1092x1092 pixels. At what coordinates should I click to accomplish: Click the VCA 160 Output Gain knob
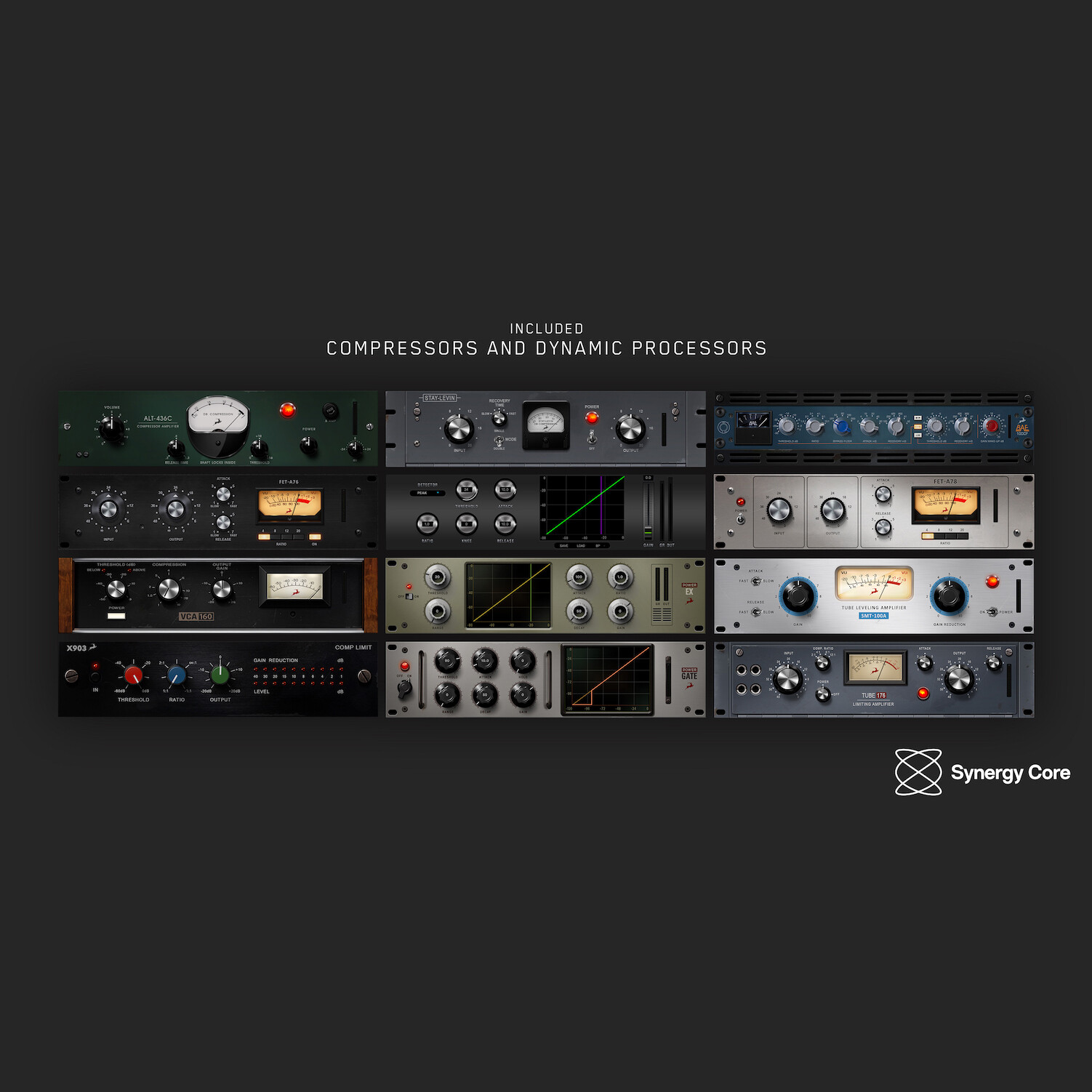pos(222,589)
